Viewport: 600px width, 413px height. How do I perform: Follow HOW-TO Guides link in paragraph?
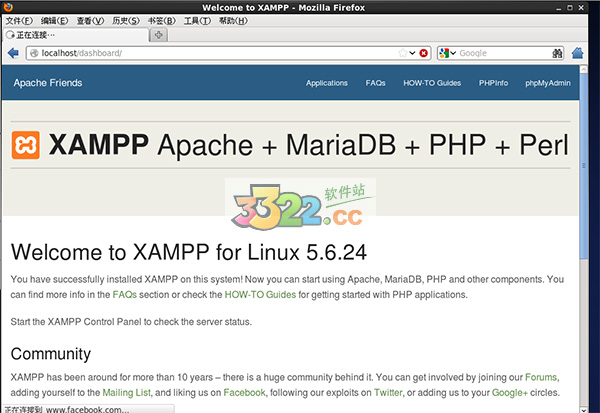(x=260, y=295)
